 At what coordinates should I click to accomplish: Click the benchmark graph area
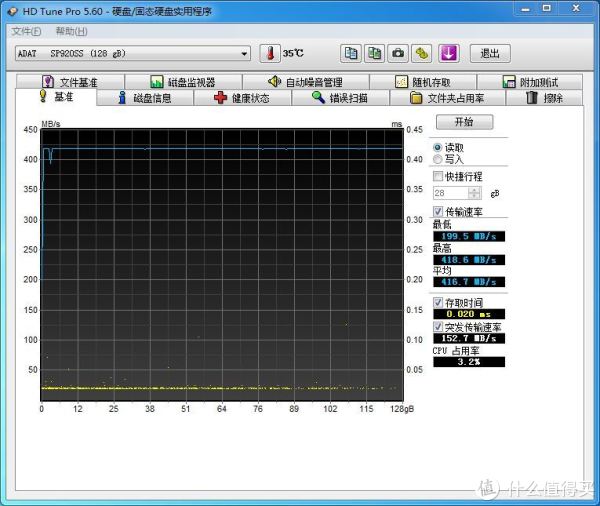pos(222,264)
